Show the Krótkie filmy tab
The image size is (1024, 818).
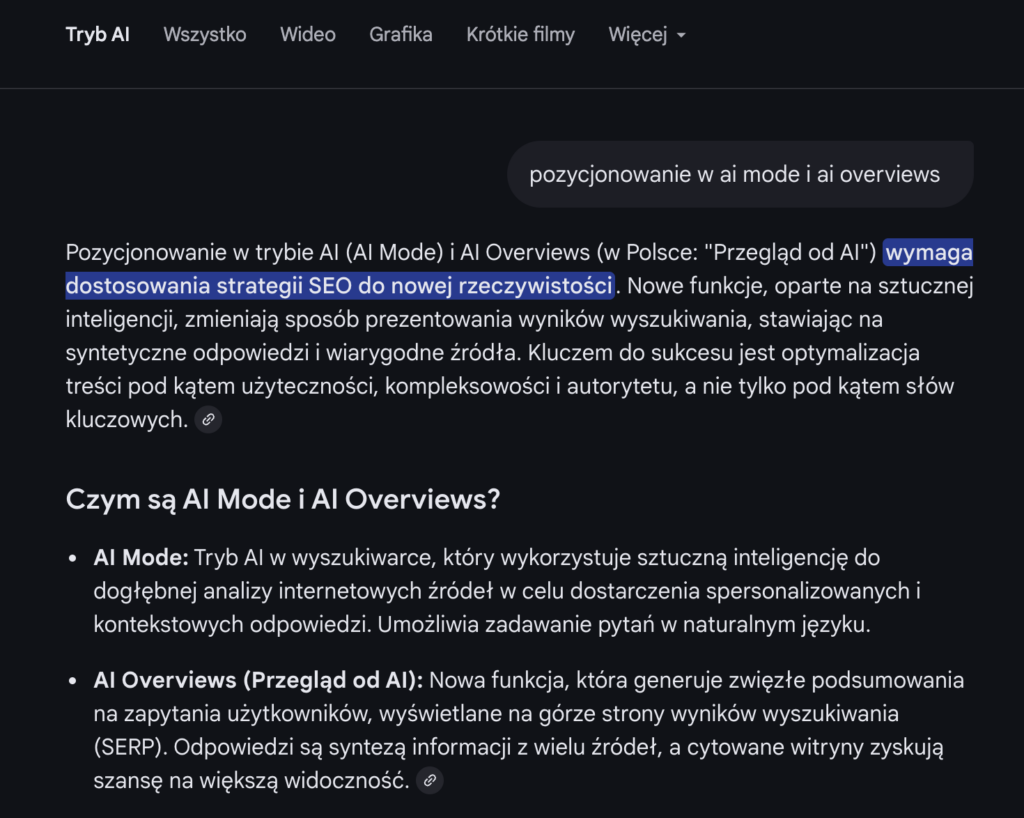tap(520, 35)
